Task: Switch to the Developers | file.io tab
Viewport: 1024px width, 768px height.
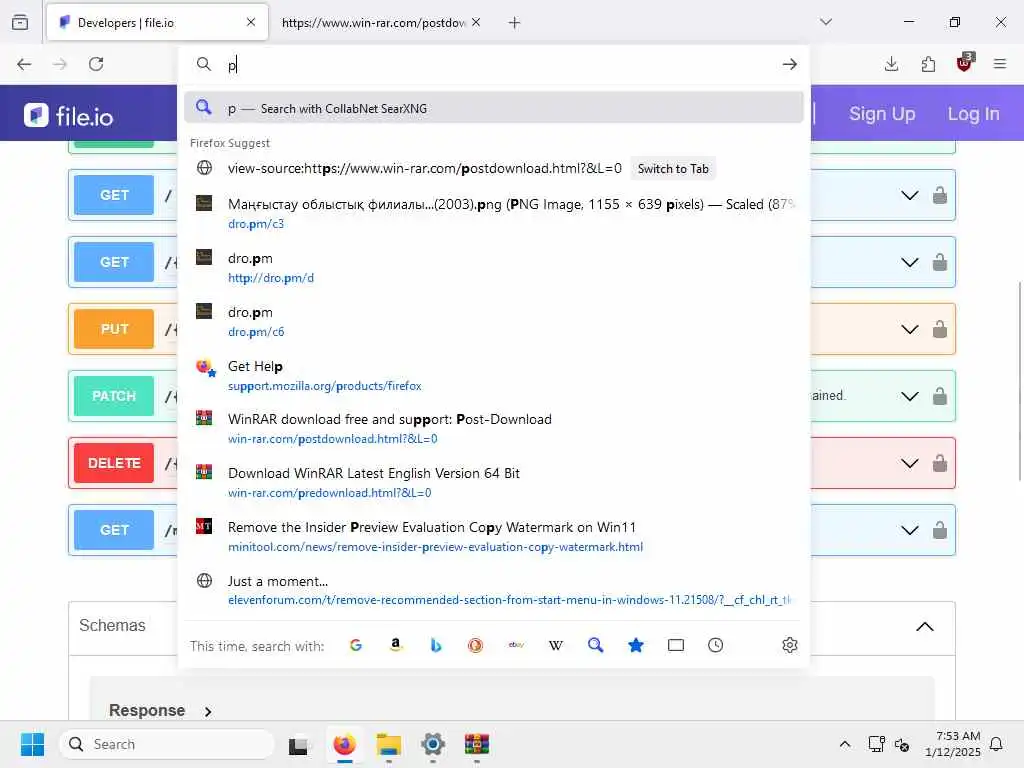Action: (157, 22)
